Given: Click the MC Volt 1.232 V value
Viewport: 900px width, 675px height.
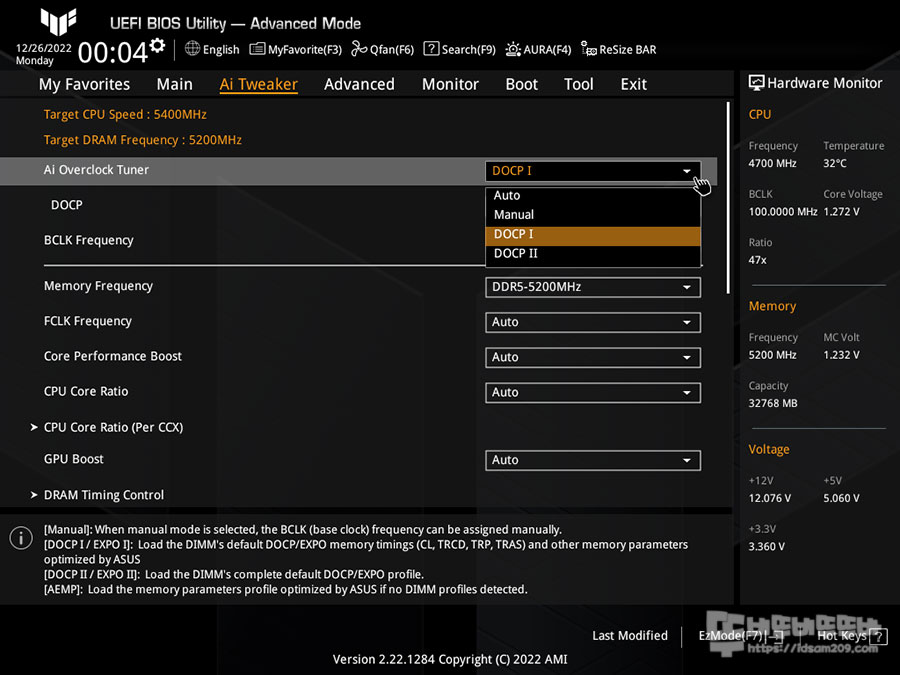Looking at the screenshot, I should point(841,355).
